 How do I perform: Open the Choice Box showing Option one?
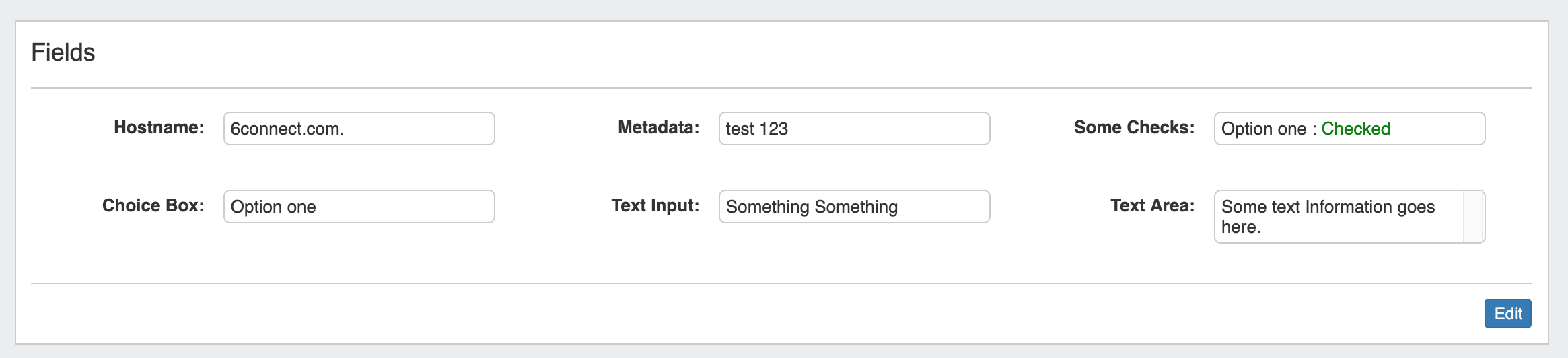359,207
